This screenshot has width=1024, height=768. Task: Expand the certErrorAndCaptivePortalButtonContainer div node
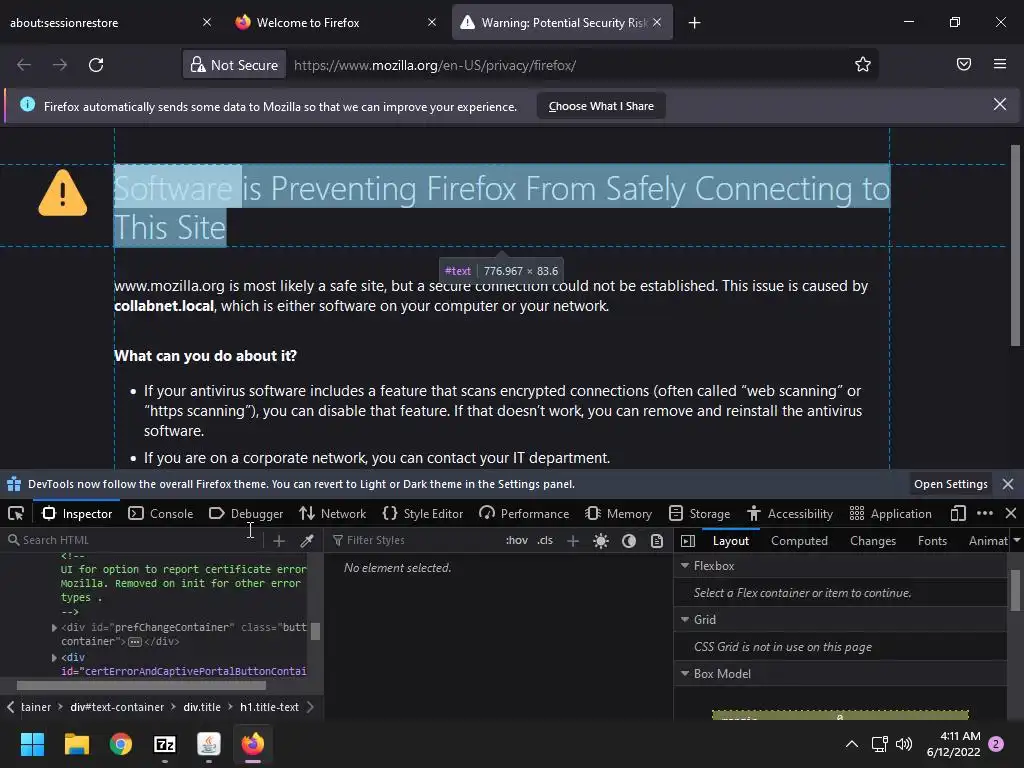[x=54, y=658]
